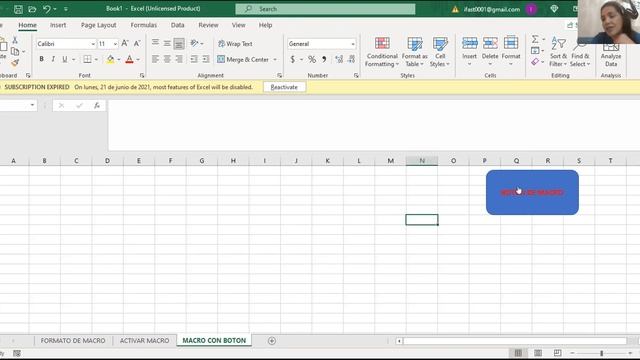The width and height of the screenshot is (640, 360).
Task: Open the Data tab
Action: pos(178,25)
